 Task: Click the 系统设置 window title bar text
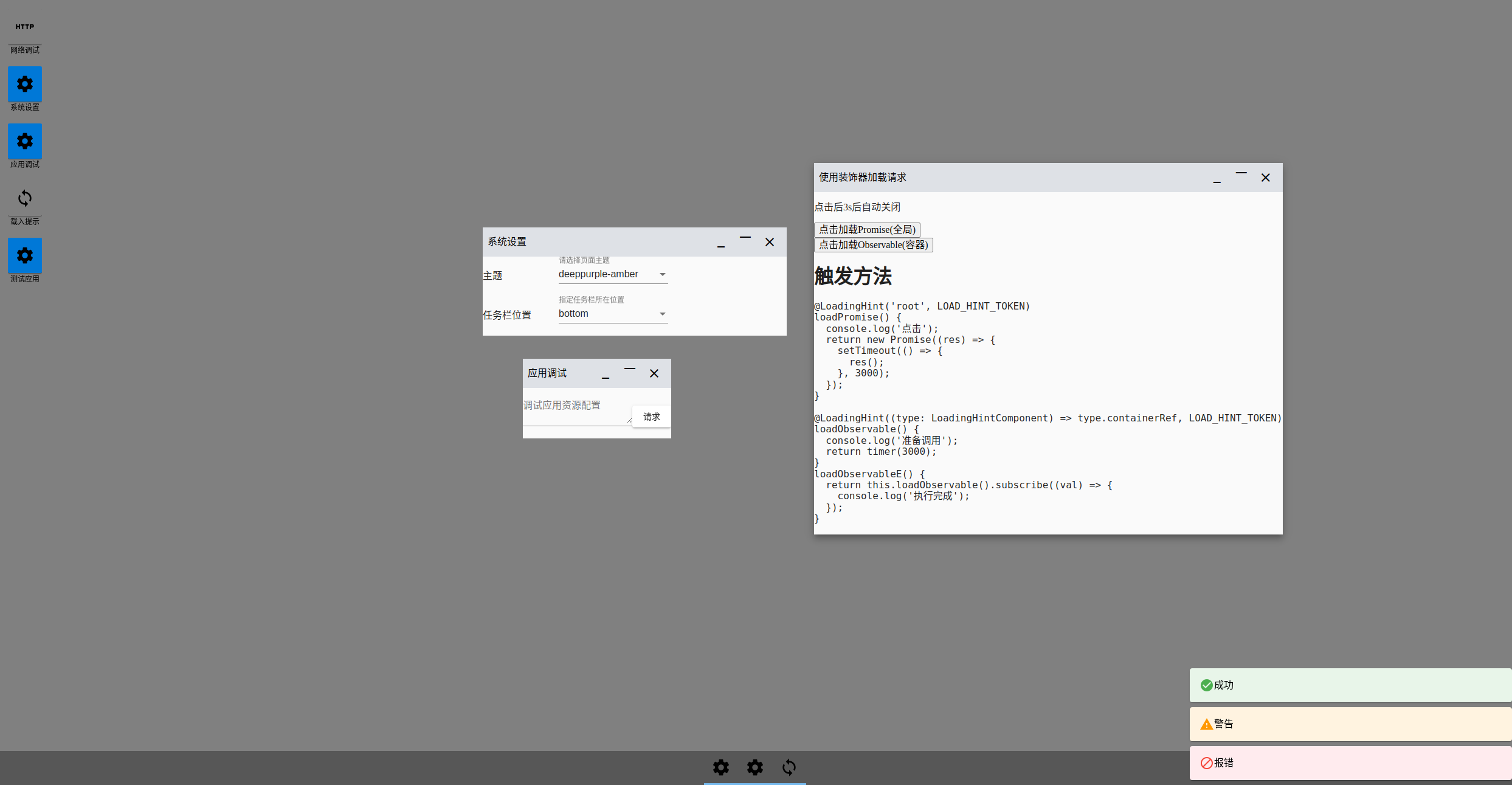tap(507, 242)
